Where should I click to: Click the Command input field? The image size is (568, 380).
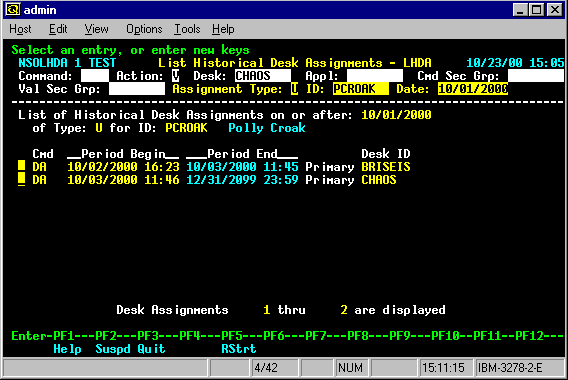point(95,76)
